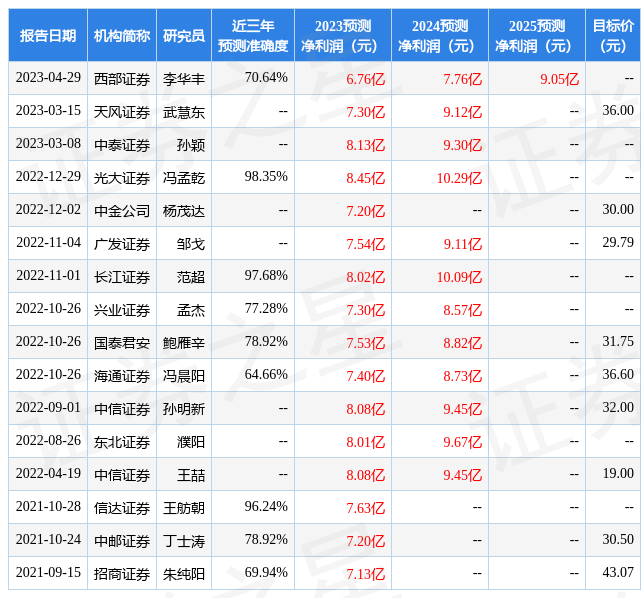The width and height of the screenshot is (641, 598).
Task: Select target price 36.00
Action: click(618, 110)
